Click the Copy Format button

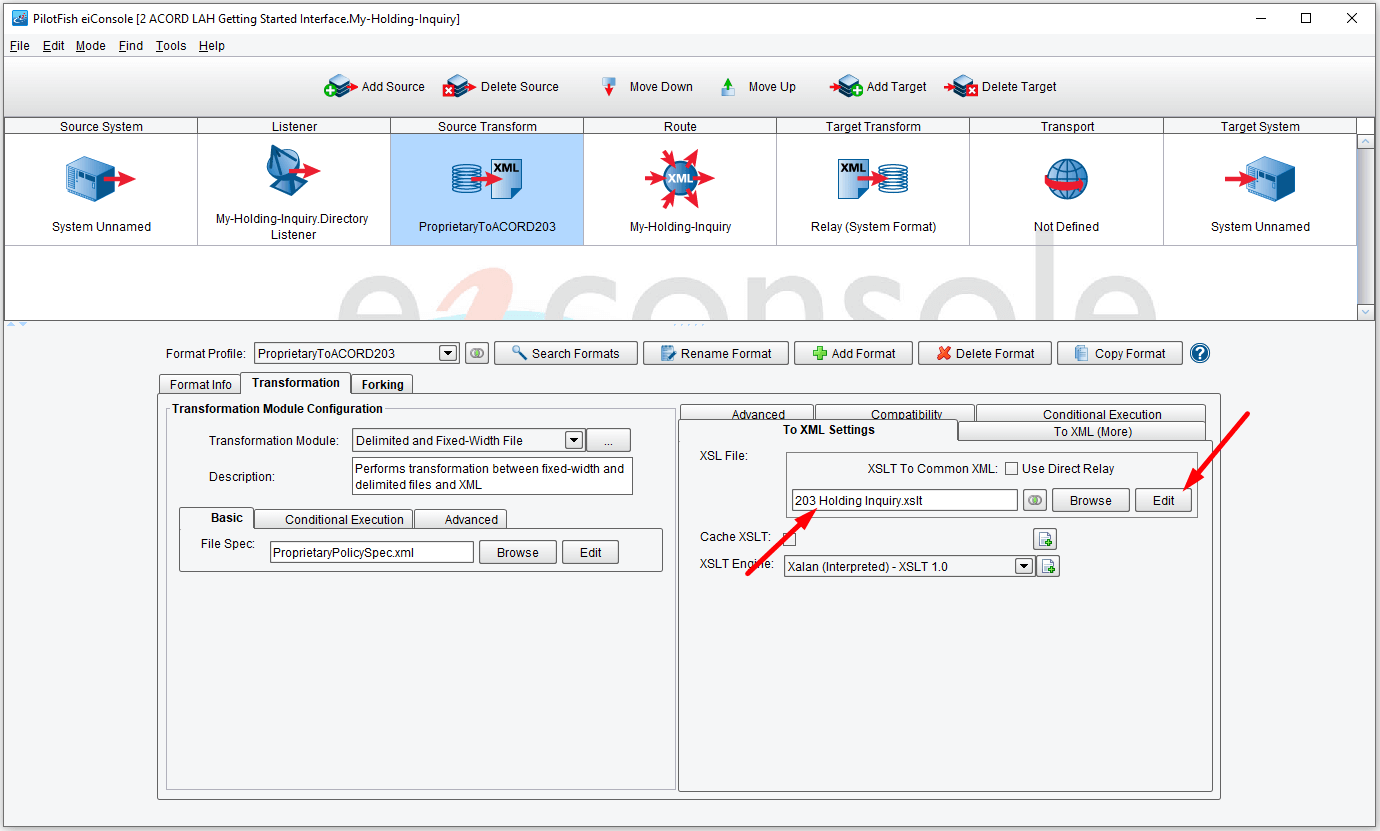click(1120, 353)
